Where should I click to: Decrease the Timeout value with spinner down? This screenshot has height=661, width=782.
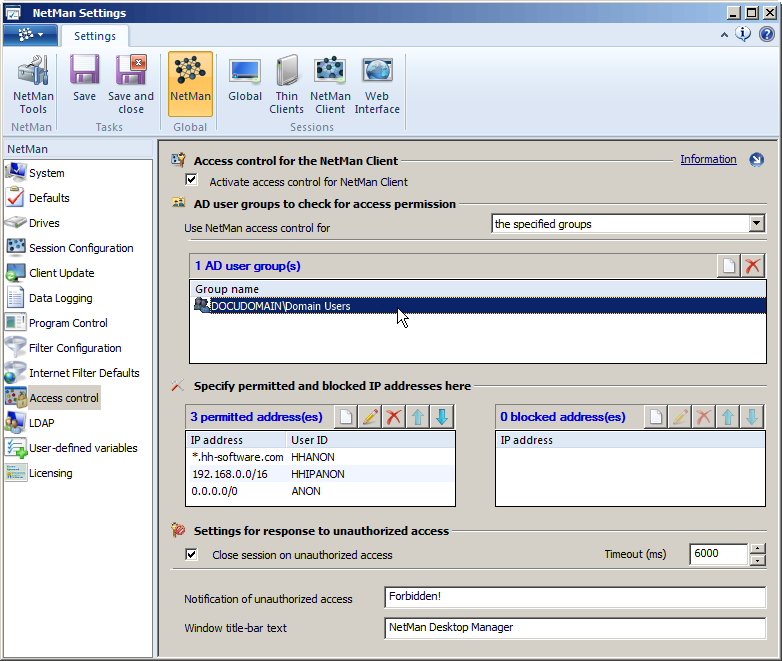(757, 560)
